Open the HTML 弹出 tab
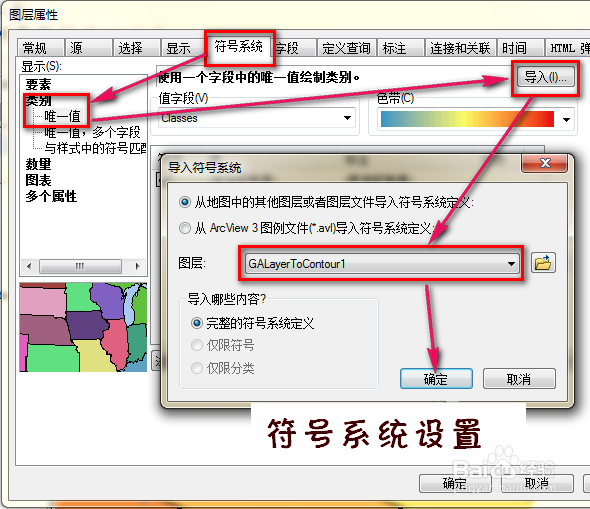The height and width of the screenshot is (509, 590). [x=568, y=48]
